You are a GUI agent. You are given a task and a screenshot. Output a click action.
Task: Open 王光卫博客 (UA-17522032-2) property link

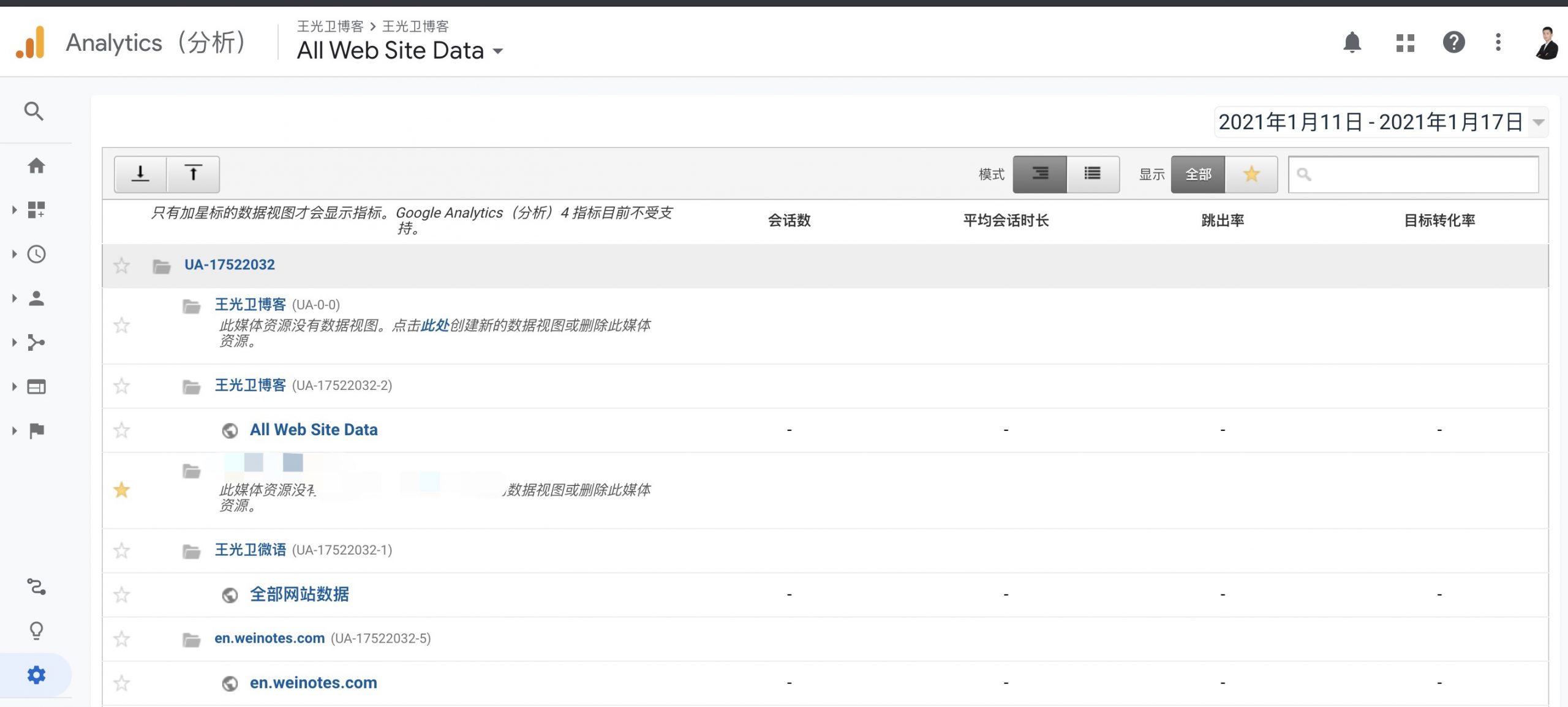pyautogui.click(x=250, y=385)
